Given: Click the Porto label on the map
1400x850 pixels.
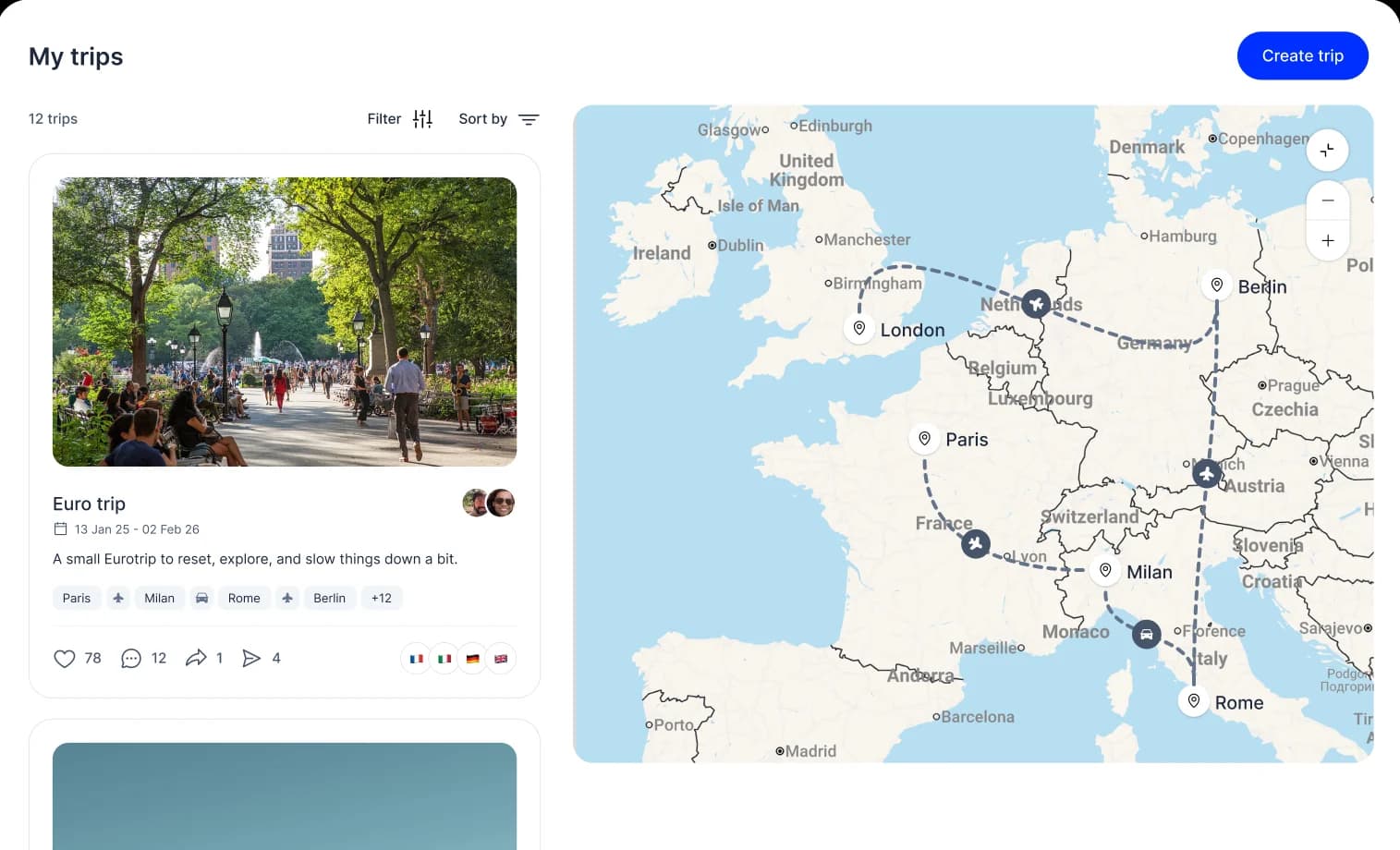Looking at the screenshot, I should click(674, 725).
